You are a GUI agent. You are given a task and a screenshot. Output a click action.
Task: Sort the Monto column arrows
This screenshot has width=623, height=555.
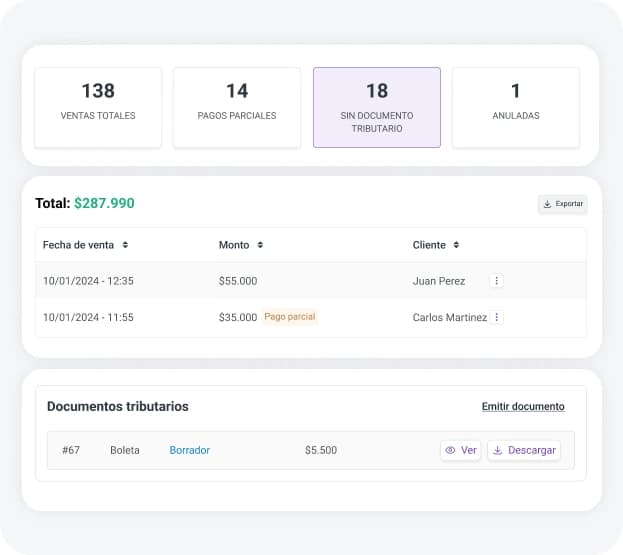coord(260,245)
